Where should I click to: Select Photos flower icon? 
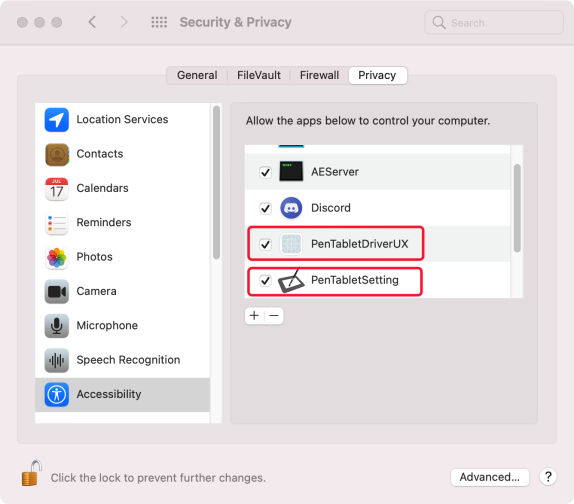[56, 257]
